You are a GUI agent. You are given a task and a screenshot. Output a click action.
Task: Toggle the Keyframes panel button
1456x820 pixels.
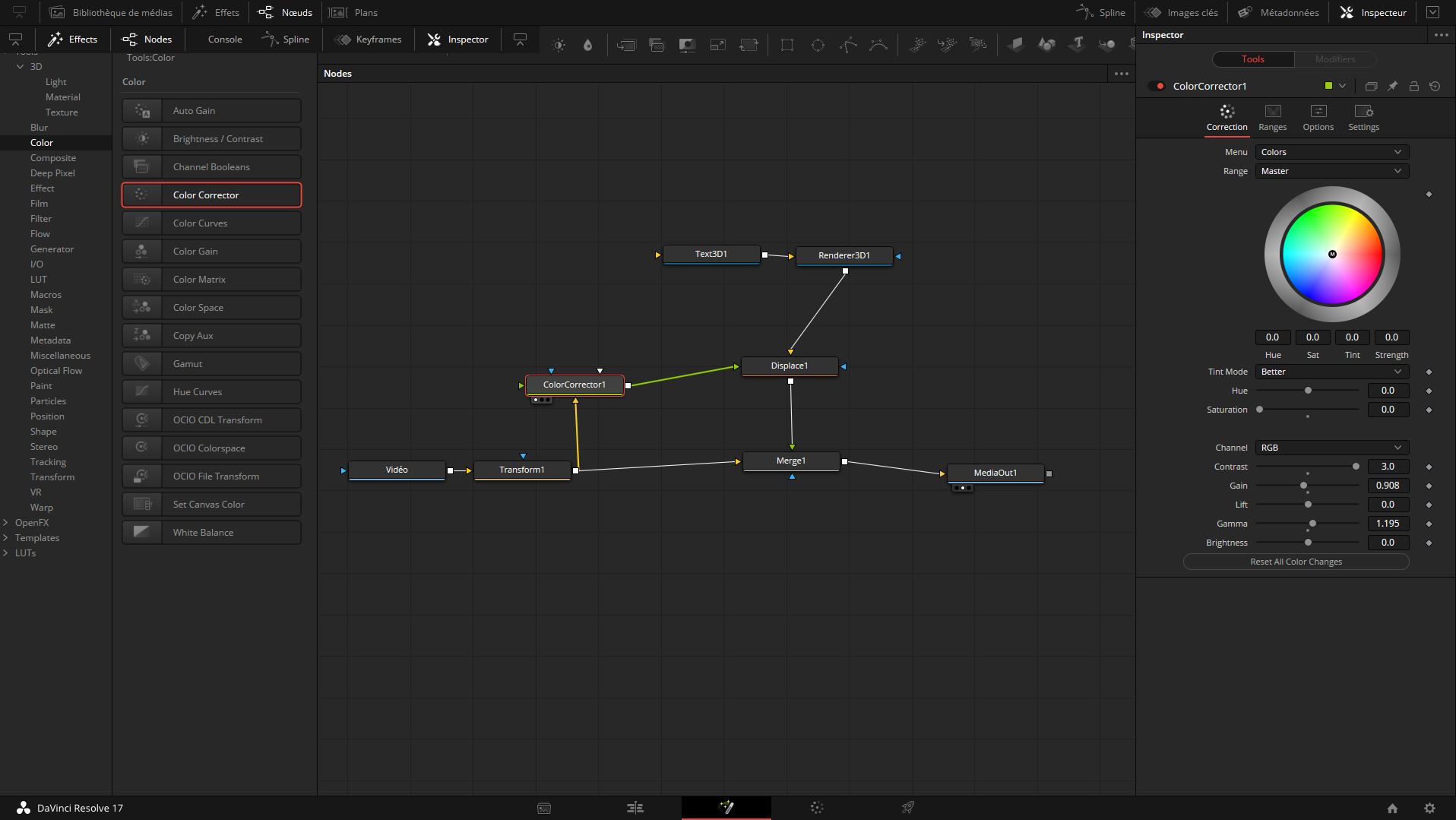coord(369,40)
